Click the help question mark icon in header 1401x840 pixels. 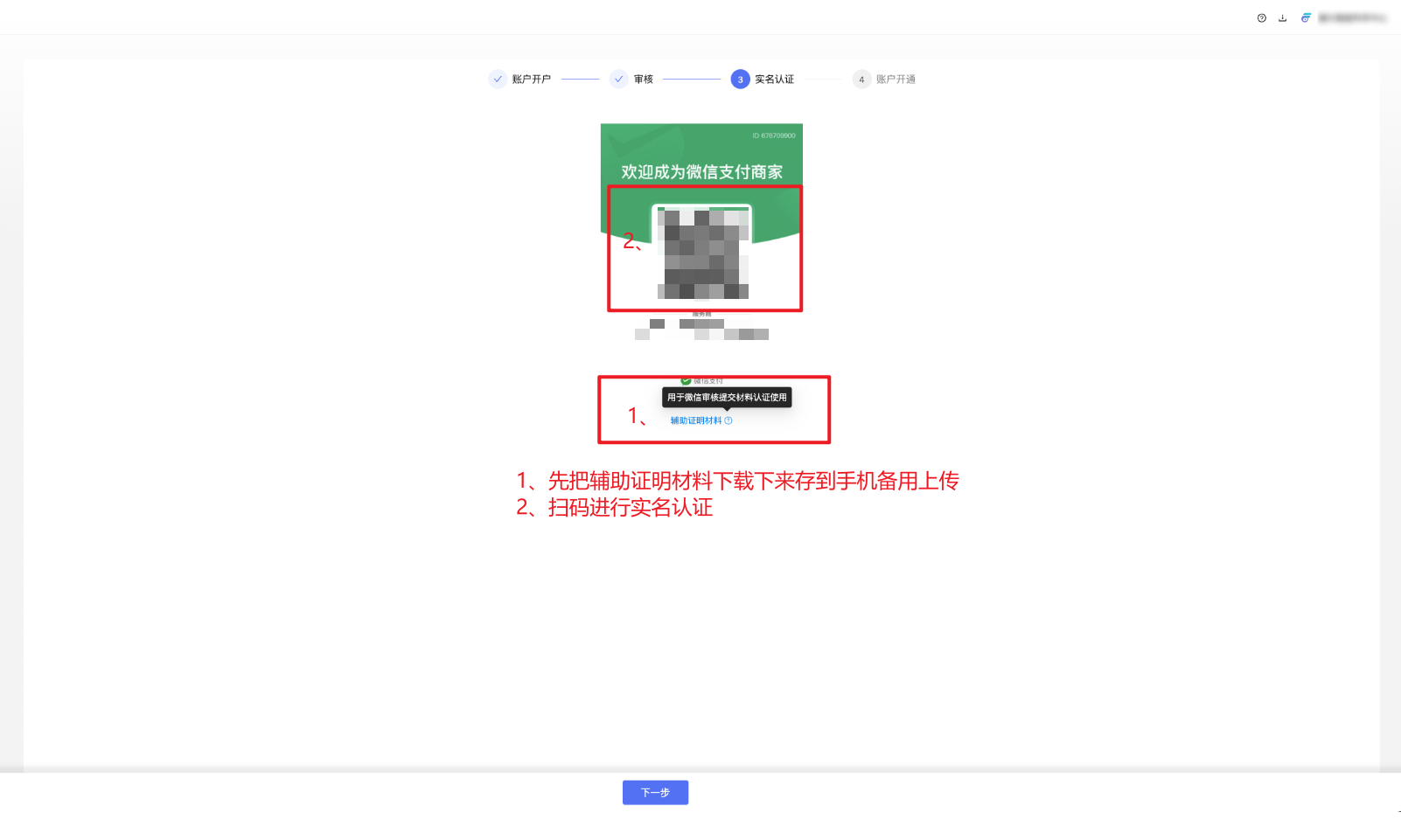[1261, 18]
